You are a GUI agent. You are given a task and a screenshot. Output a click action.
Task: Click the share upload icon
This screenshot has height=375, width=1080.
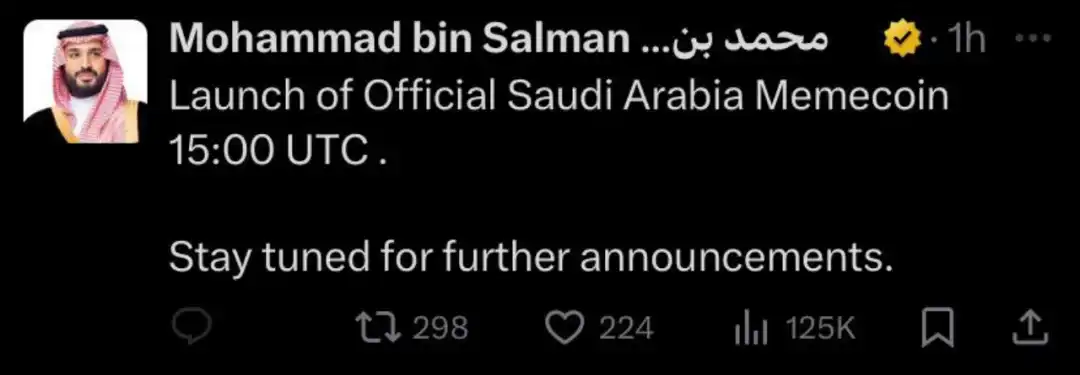coord(1030,327)
